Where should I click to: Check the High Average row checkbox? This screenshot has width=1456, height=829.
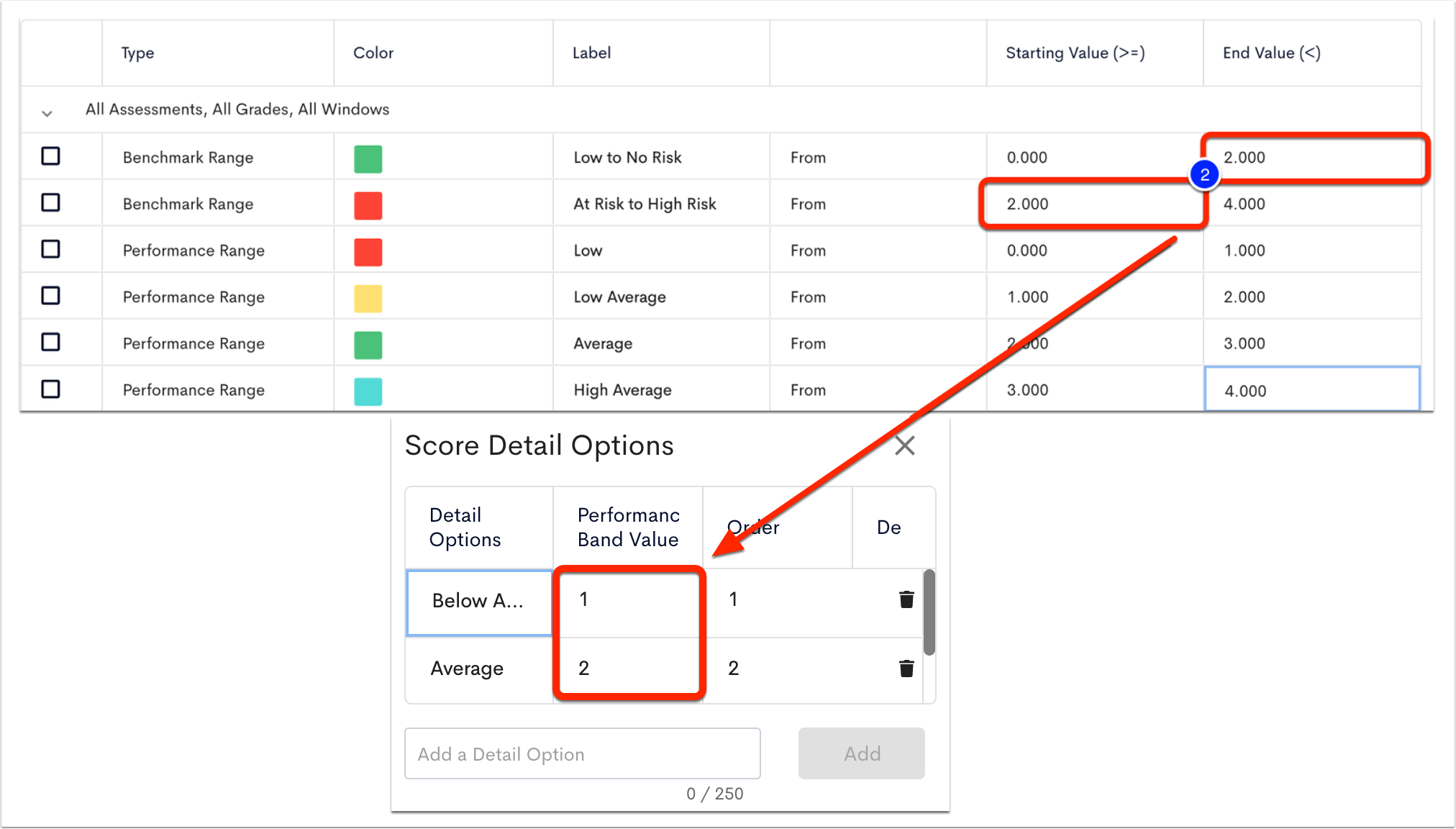click(x=50, y=389)
